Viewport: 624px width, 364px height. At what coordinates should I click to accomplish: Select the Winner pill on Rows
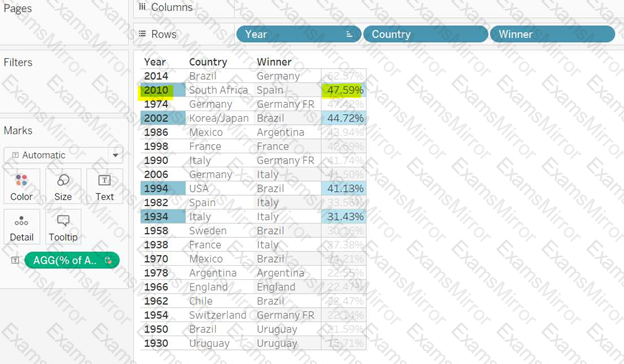click(552, 34)
